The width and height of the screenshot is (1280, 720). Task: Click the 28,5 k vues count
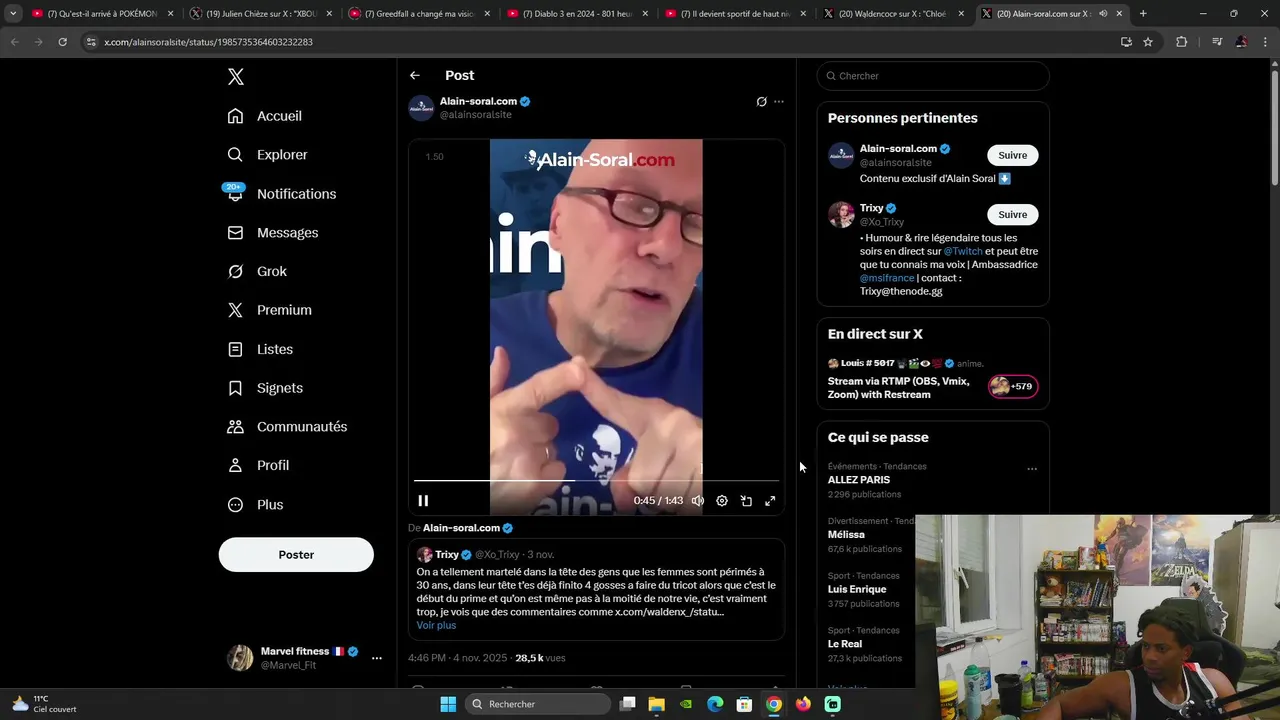(540, 658)
